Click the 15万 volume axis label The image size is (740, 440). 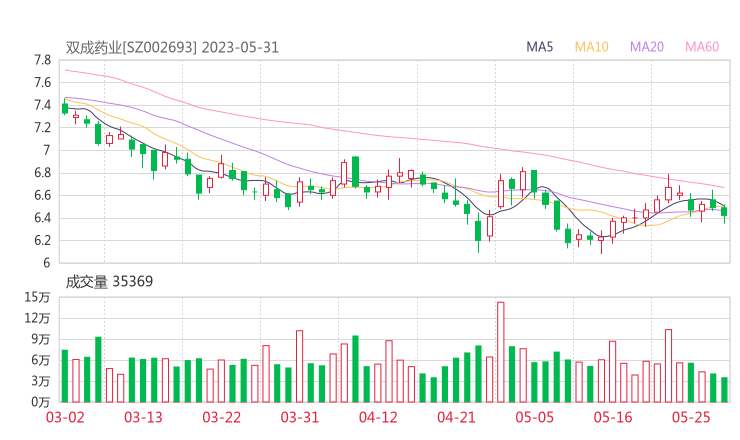click(x=37, y=297)
